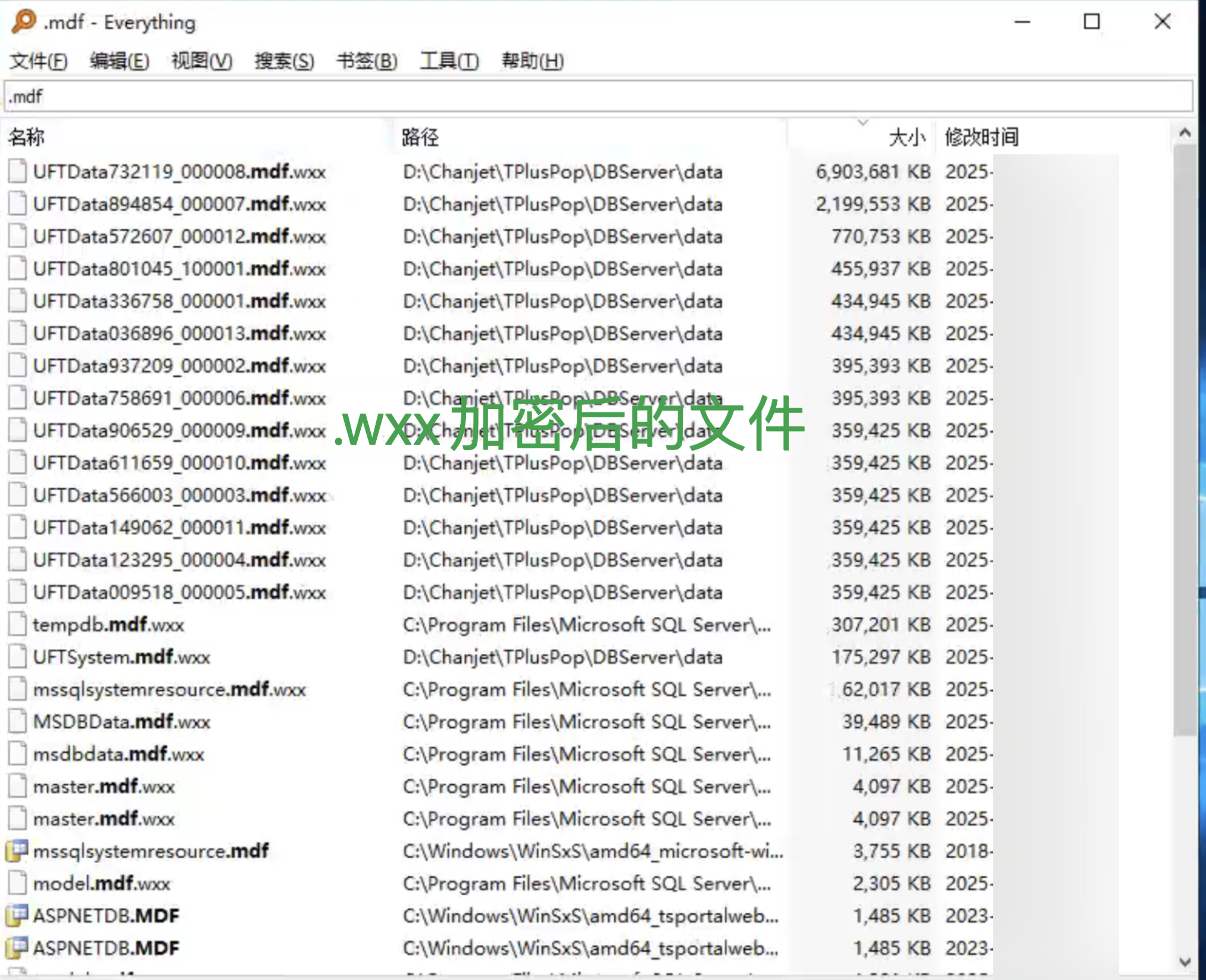
Task: Select file name tempdb.mdf.wxx
Action: [108, 625]
